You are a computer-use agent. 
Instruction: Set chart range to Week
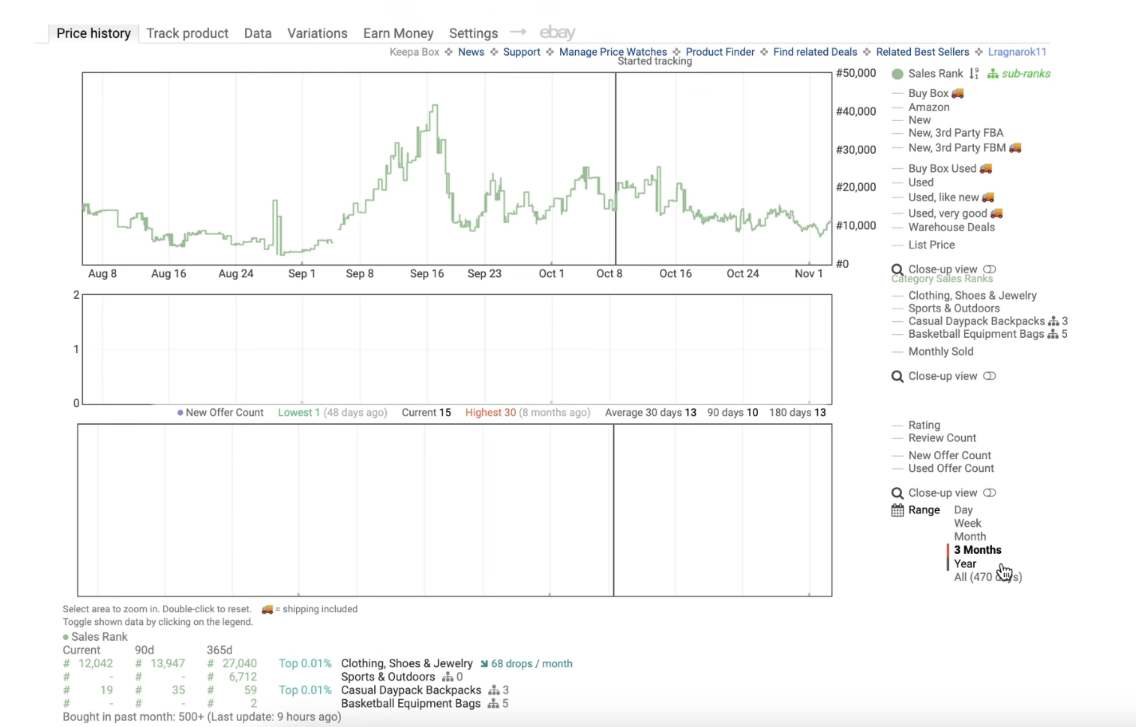click(967, 523)
